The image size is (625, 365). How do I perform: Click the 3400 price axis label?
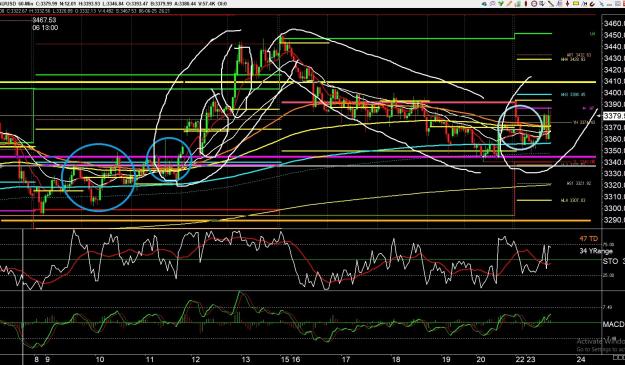tap(614, 93)
